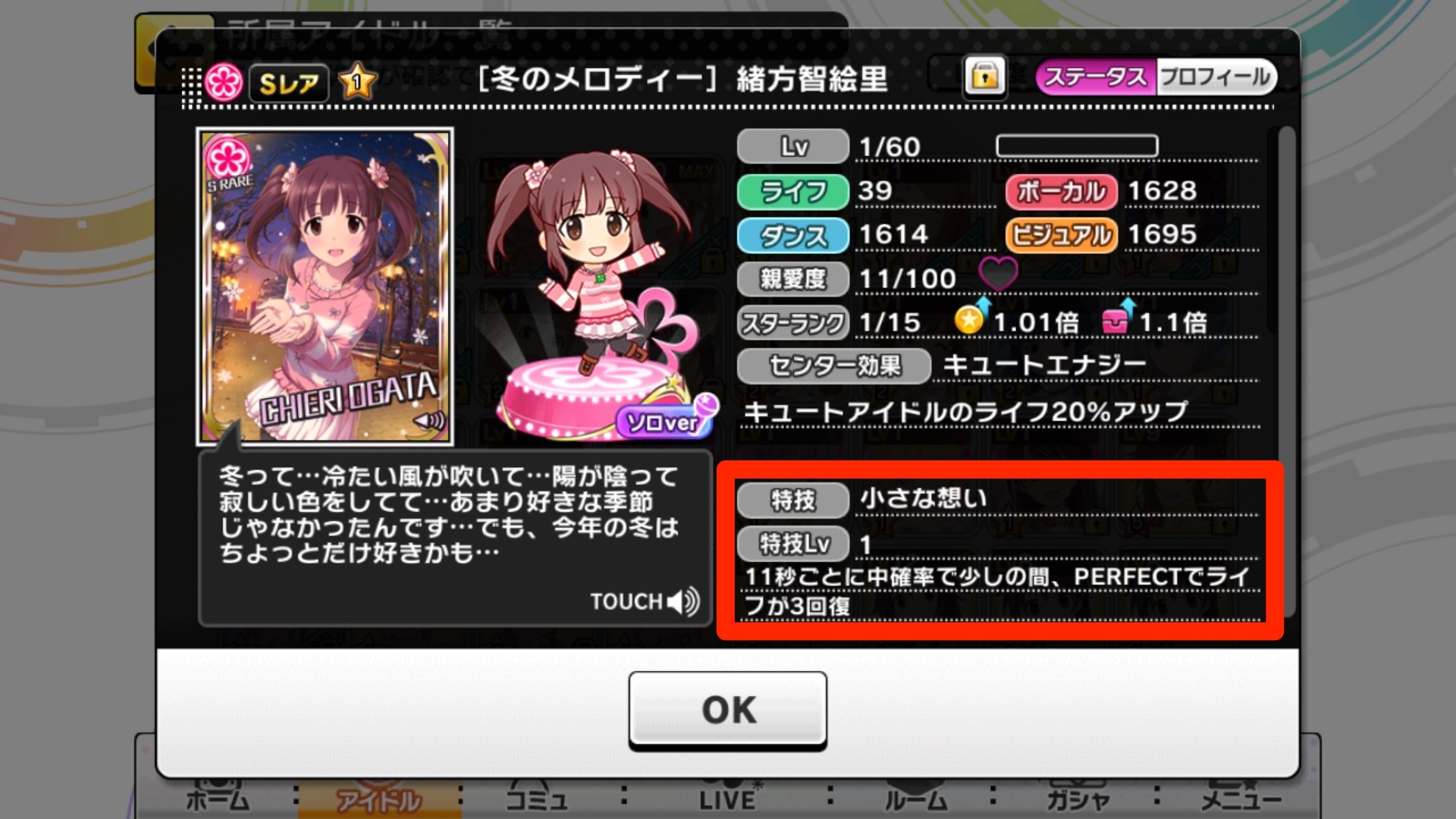This screenshot has height=819, width=1456.
Task: Tap the Sレア rarity badge
Action: click(x=288, y=83)
